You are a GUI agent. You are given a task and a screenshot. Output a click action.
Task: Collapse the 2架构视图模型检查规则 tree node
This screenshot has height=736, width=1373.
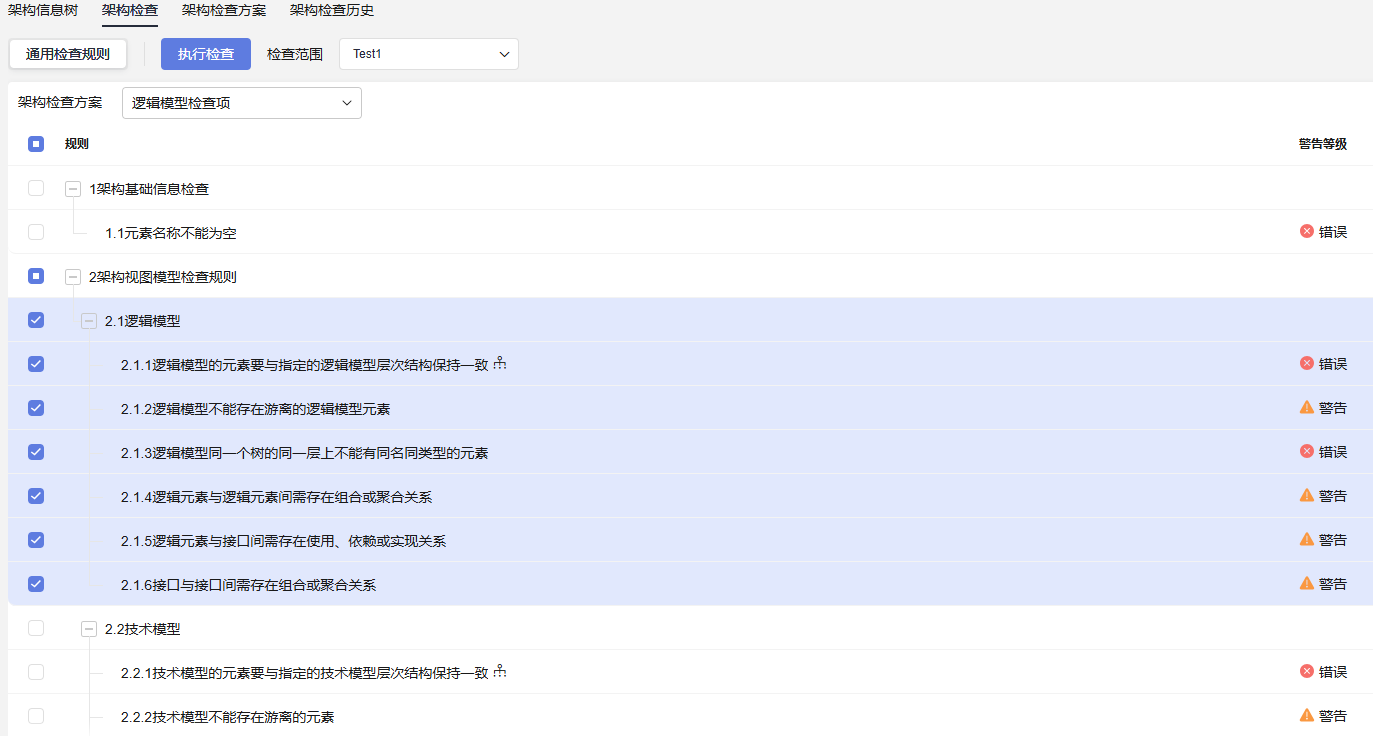pyautogui.click(x=73, y=277)
